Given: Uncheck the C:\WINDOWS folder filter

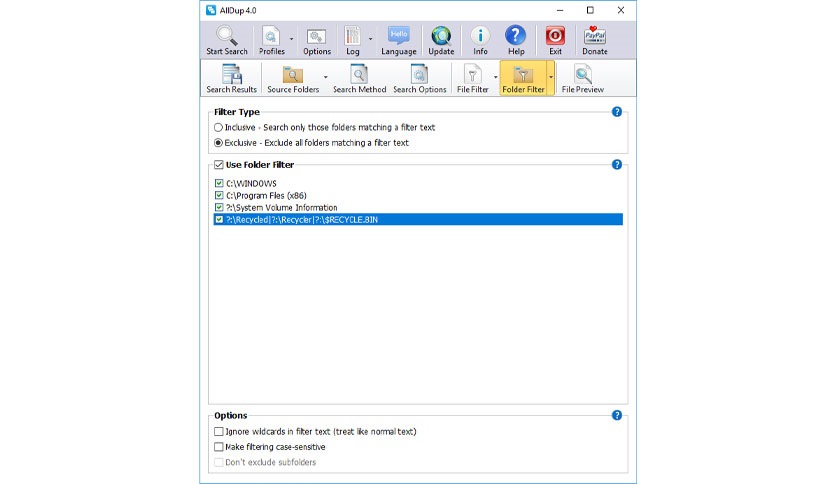Looking at the screenshot, I should click(x=219, y=183).
